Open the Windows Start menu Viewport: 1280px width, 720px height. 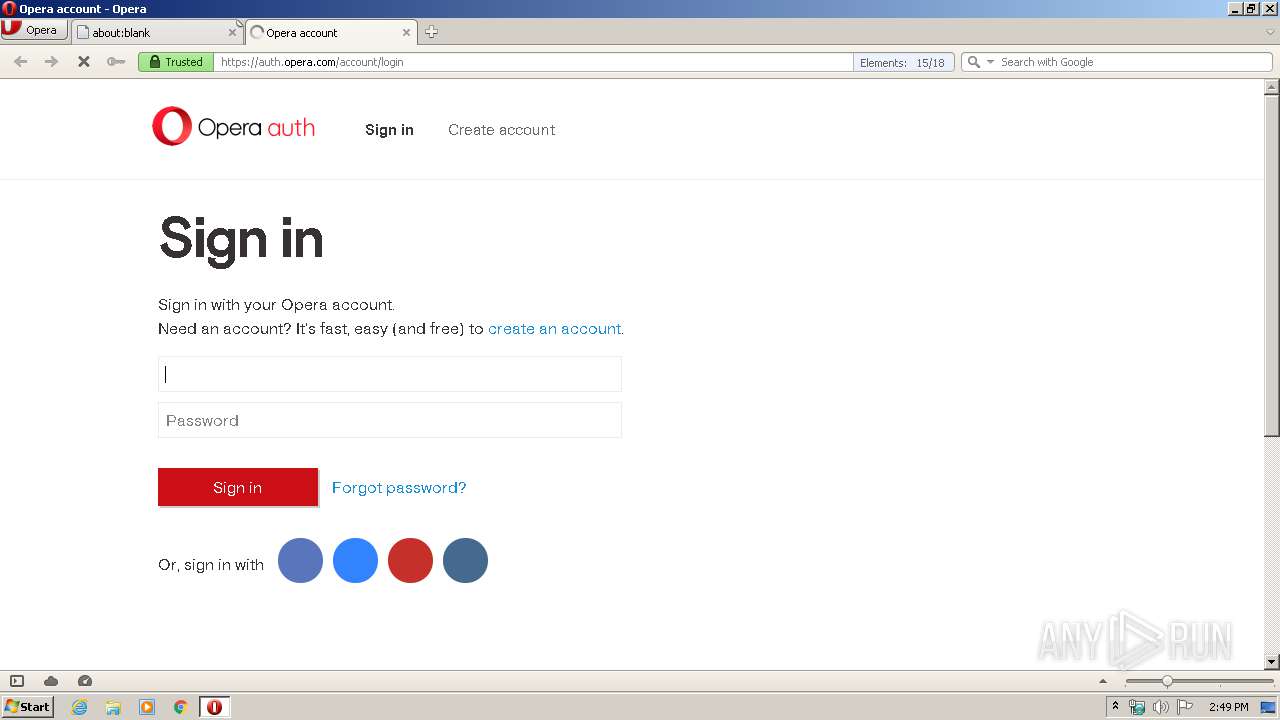point(27,707)
